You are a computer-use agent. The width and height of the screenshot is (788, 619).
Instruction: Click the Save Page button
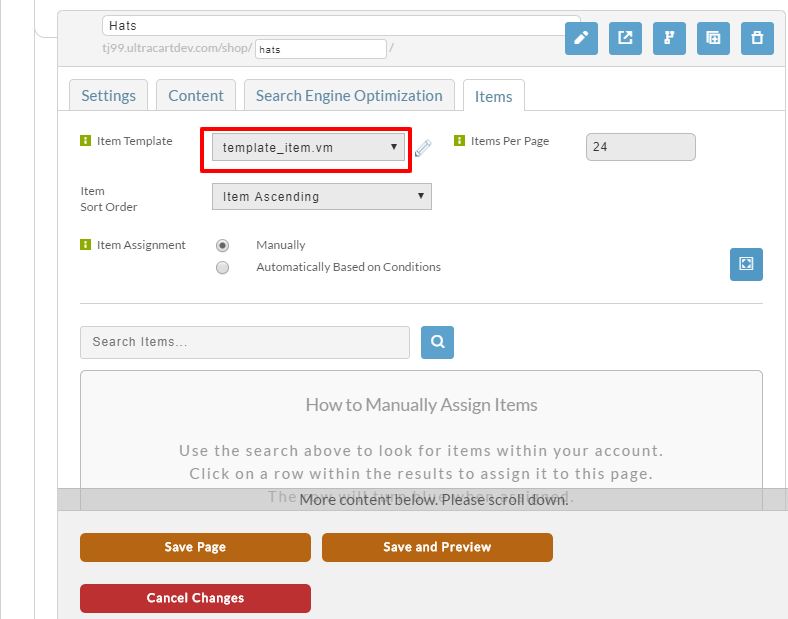pyautogui.click(x=195, y=547)
